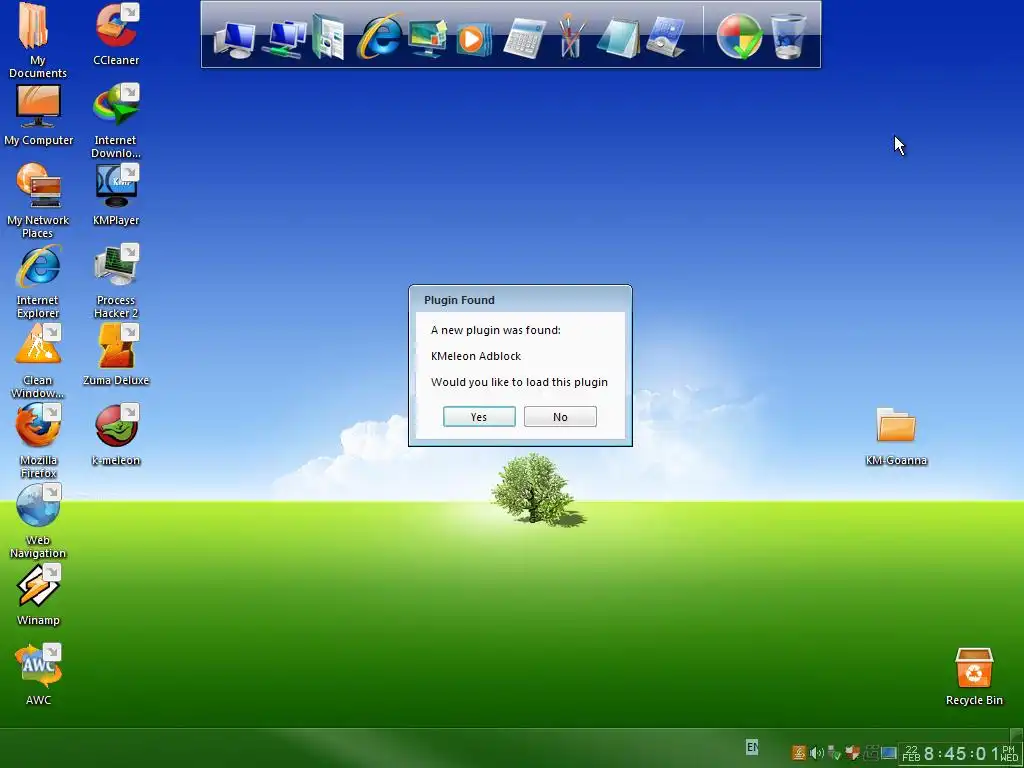The width and height of the screenshot is (1024, 768).
Task: Click the taskbar clock showing 8:45:01
Action: point(960,754)
